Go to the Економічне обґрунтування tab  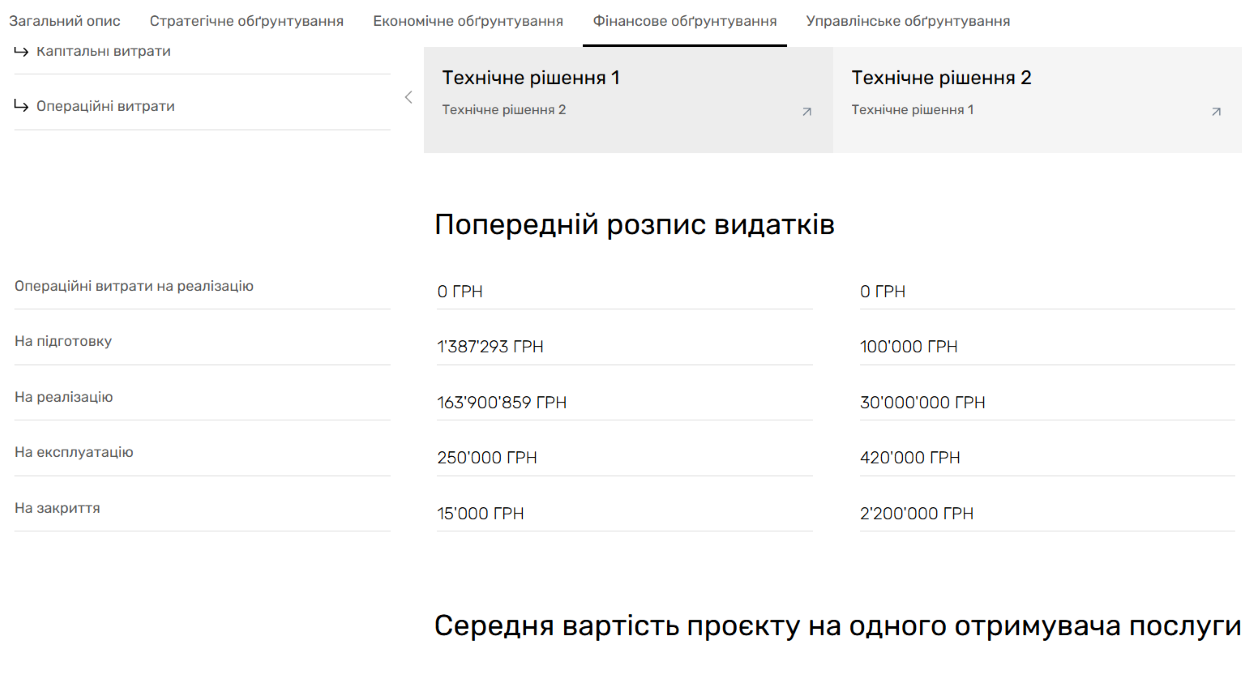(467, 21)
